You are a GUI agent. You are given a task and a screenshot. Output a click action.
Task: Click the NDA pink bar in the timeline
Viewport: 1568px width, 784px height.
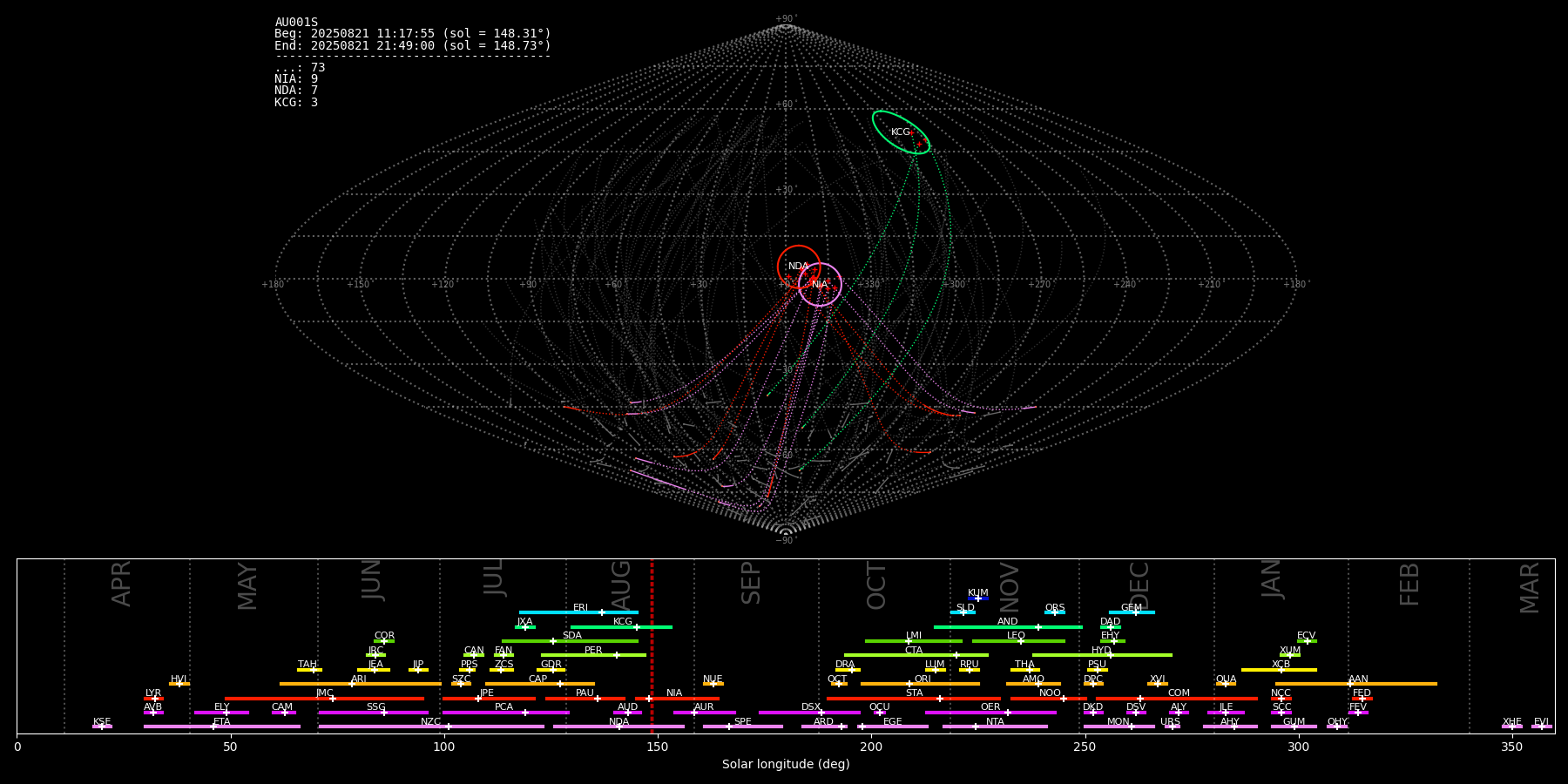pos(618,727)
